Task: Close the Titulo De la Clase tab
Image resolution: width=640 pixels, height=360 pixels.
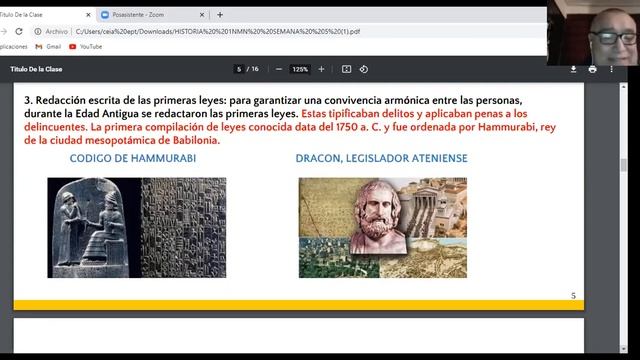Action: coord(88,15)
